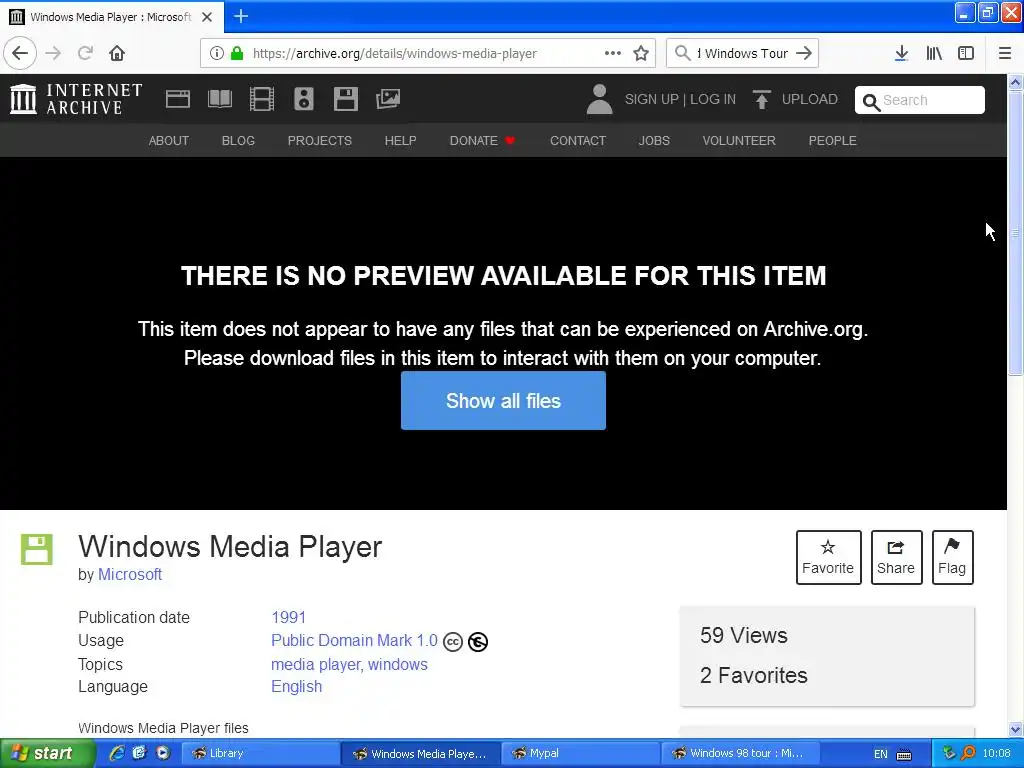The height and width of the screenshot is (768, 1024).
Task: Open the hamburger application menu
Action: (1005, 54)
